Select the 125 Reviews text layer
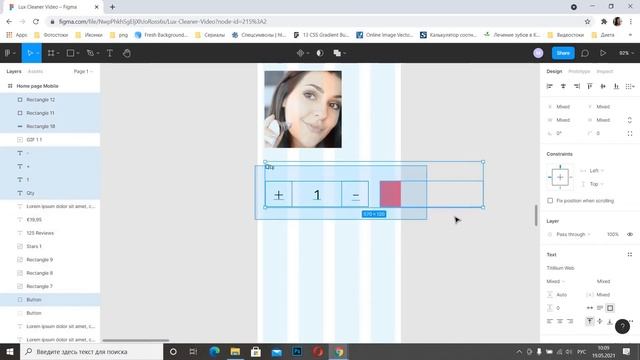This screenshot has height=360, width=640. (x=50, y=233)
